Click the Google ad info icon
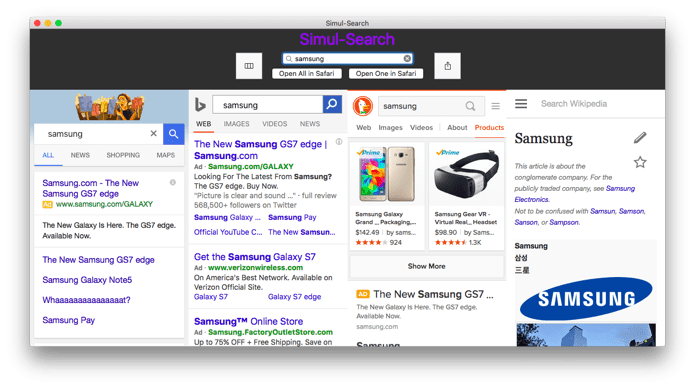This screenshot has height=389, width=695. [173, 183]
